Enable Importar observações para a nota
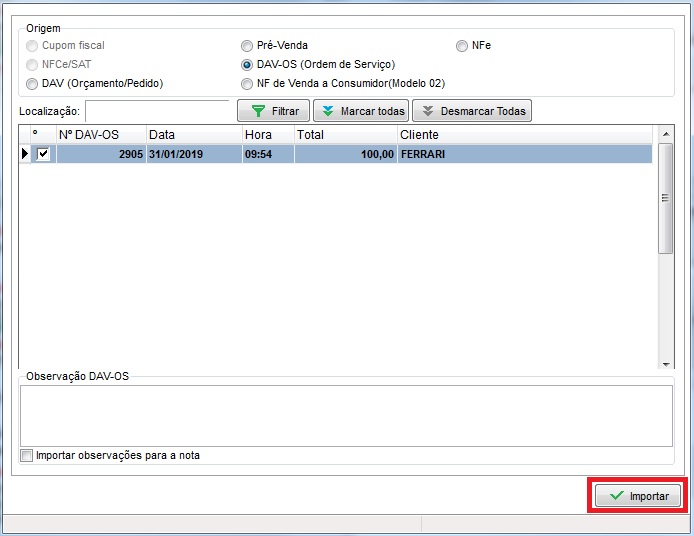The width and height of the screenshot is (694, 536). coord(27,456)
